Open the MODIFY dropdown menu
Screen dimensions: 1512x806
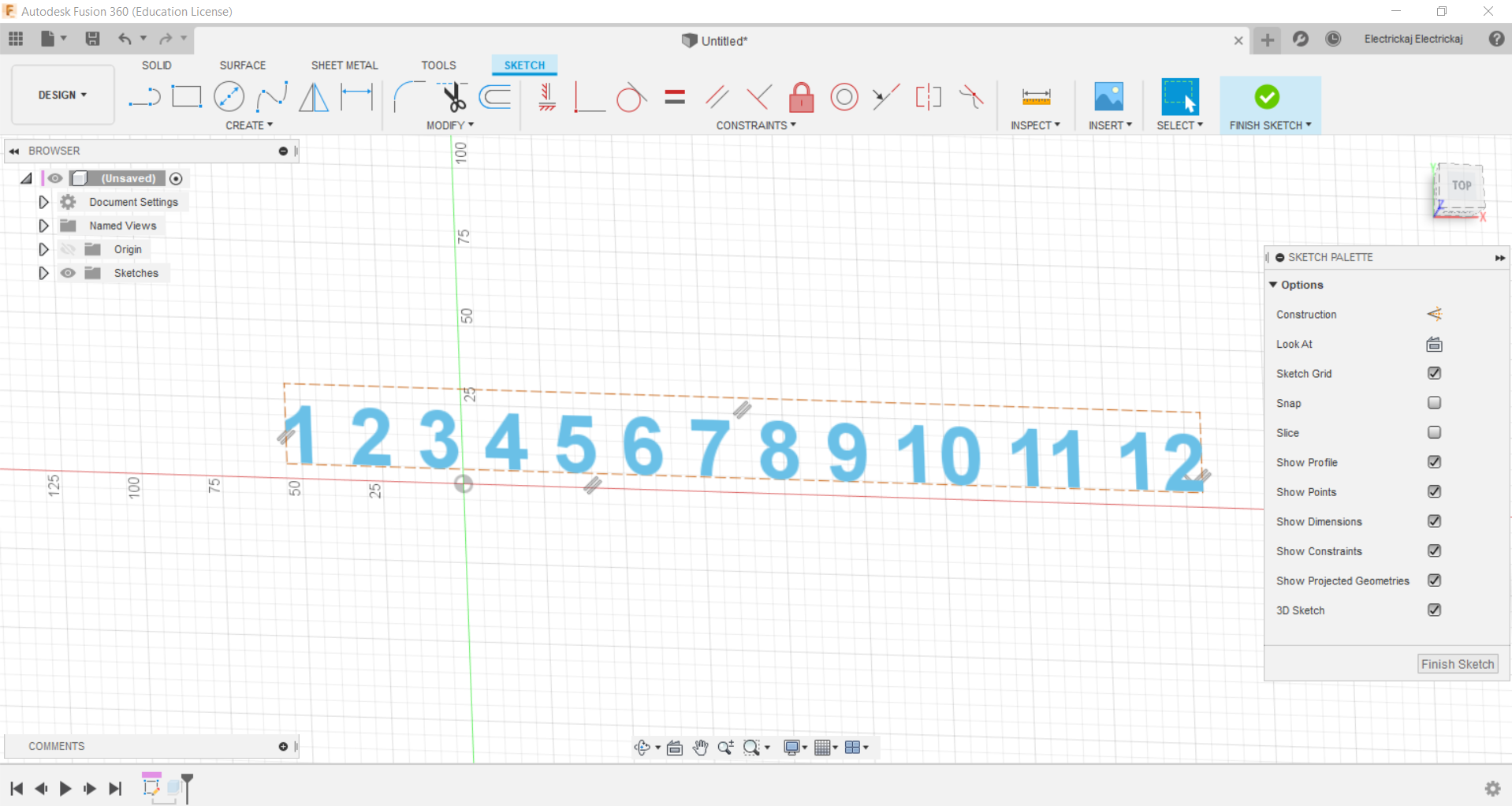point(450,125)
